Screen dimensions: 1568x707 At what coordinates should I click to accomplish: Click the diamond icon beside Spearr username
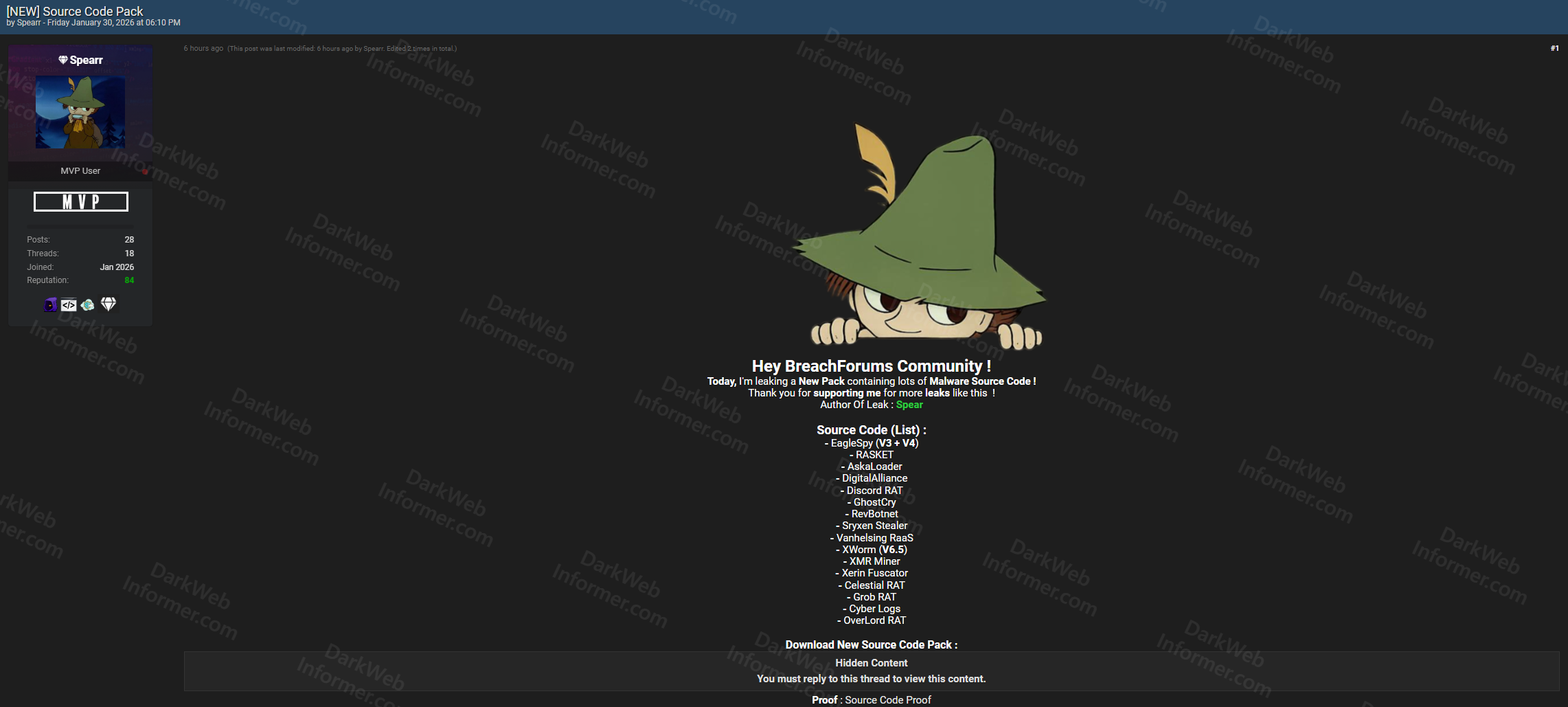(x=63, y=60)
